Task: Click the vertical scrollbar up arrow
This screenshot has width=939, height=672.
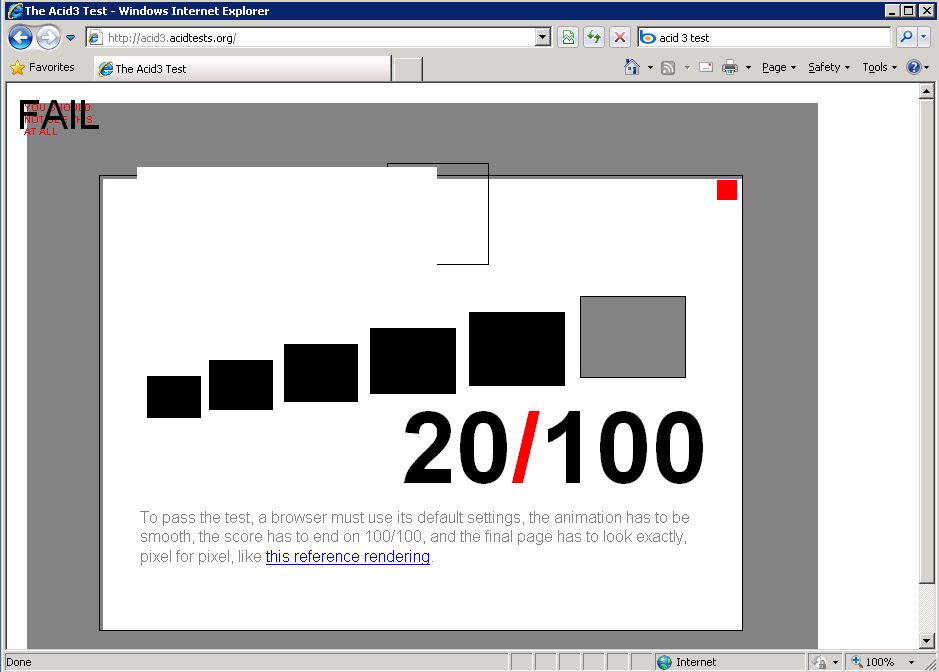Action: 926,91
